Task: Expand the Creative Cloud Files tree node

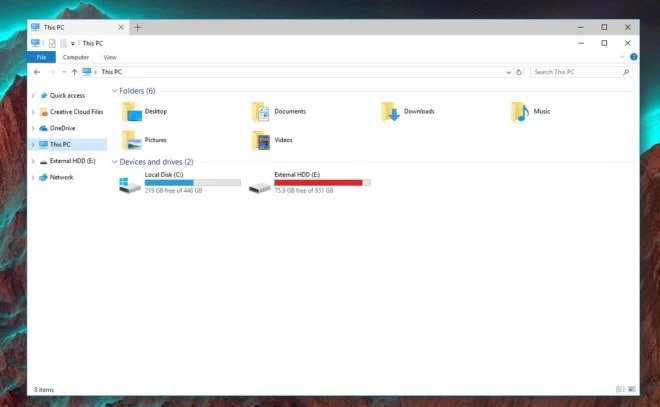Action: click(33, 112)
